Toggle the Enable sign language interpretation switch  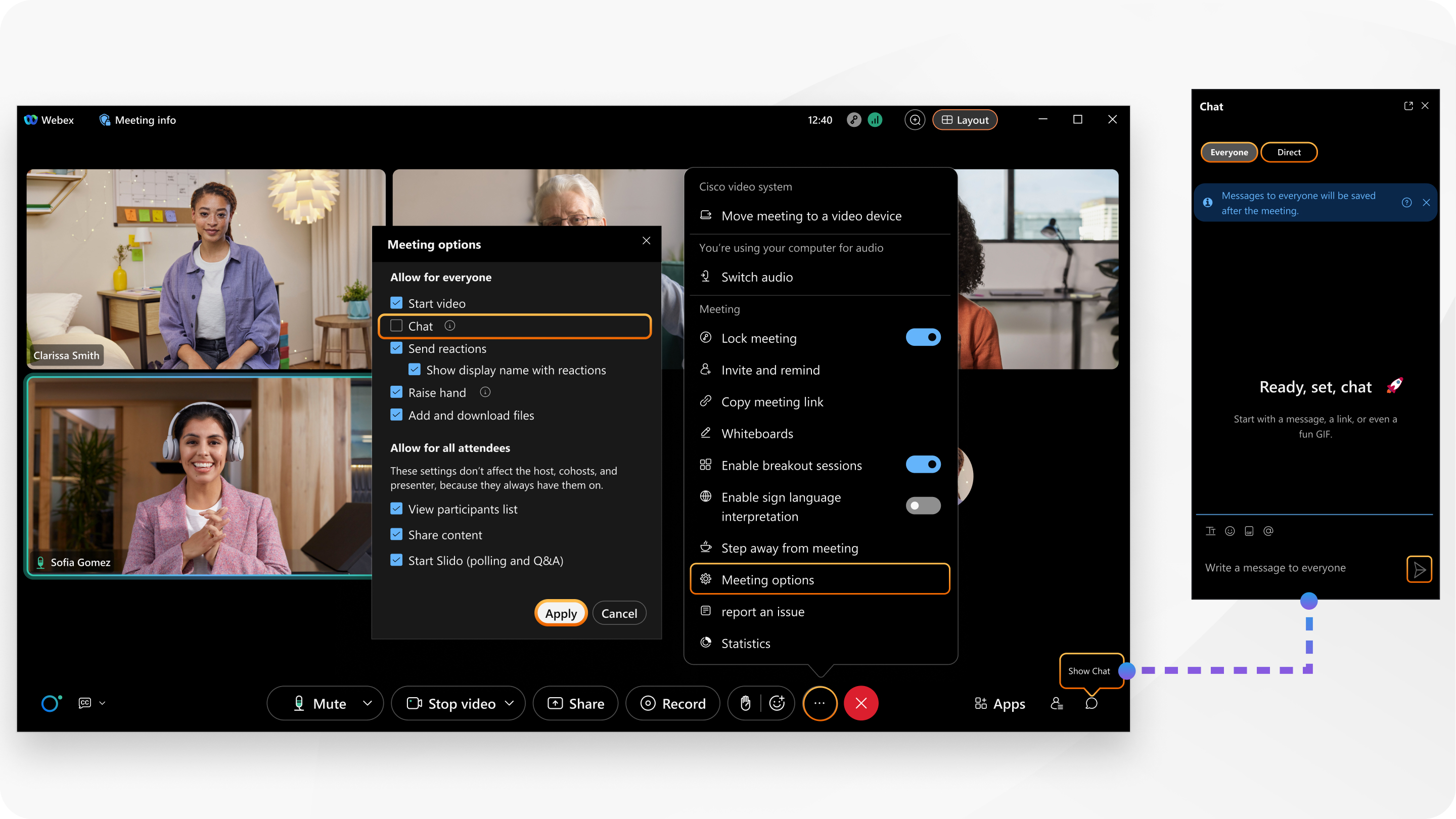click(922, 504)
